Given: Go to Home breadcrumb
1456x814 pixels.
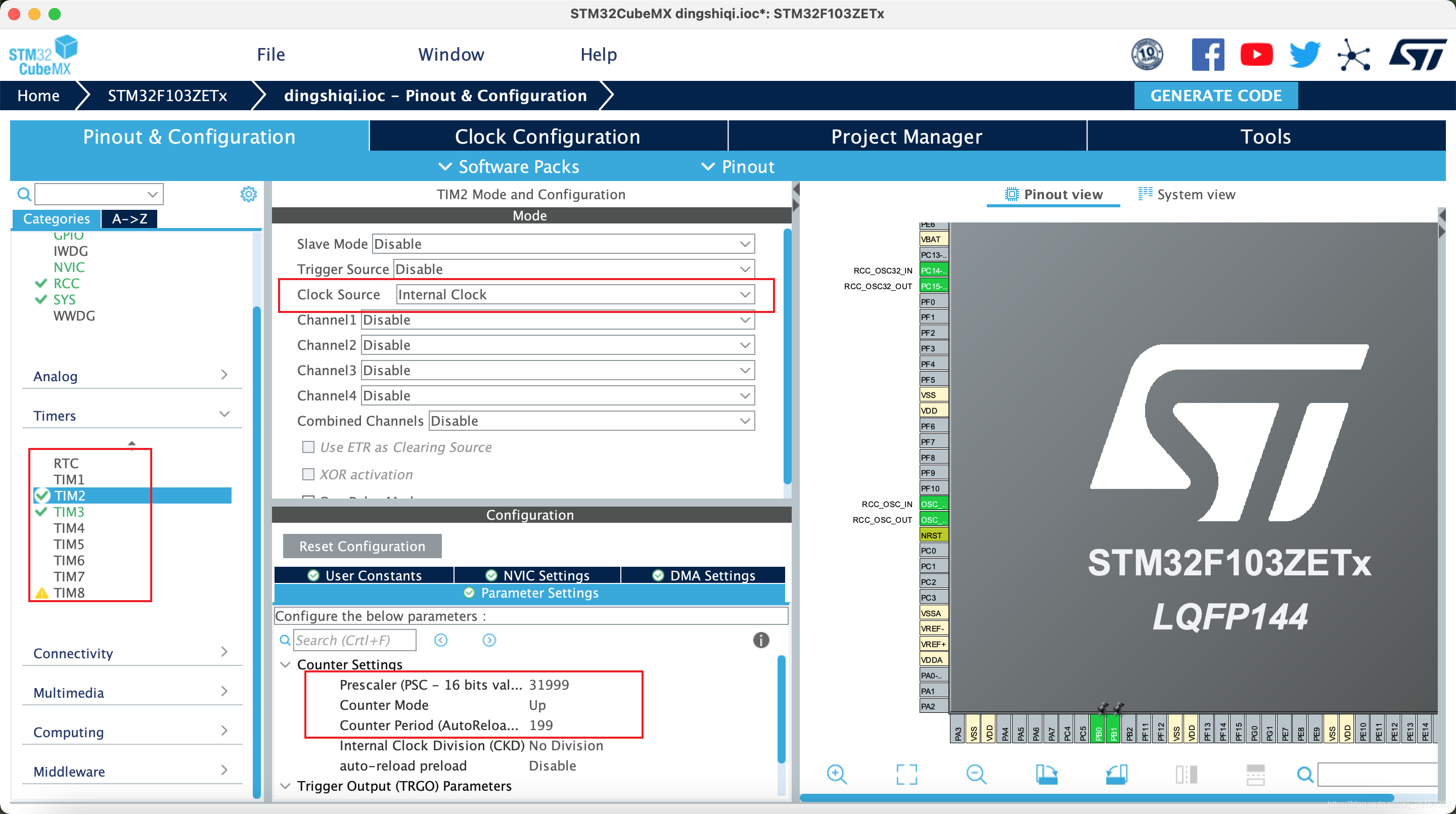Looking at the screenshot, I should (38, 96).
